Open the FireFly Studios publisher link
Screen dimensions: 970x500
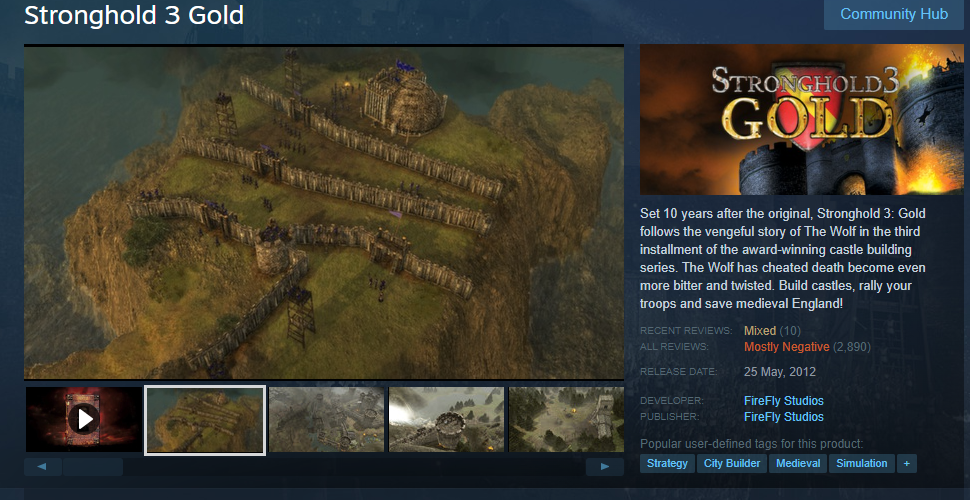pyautogui.click(x=784, y=417)
